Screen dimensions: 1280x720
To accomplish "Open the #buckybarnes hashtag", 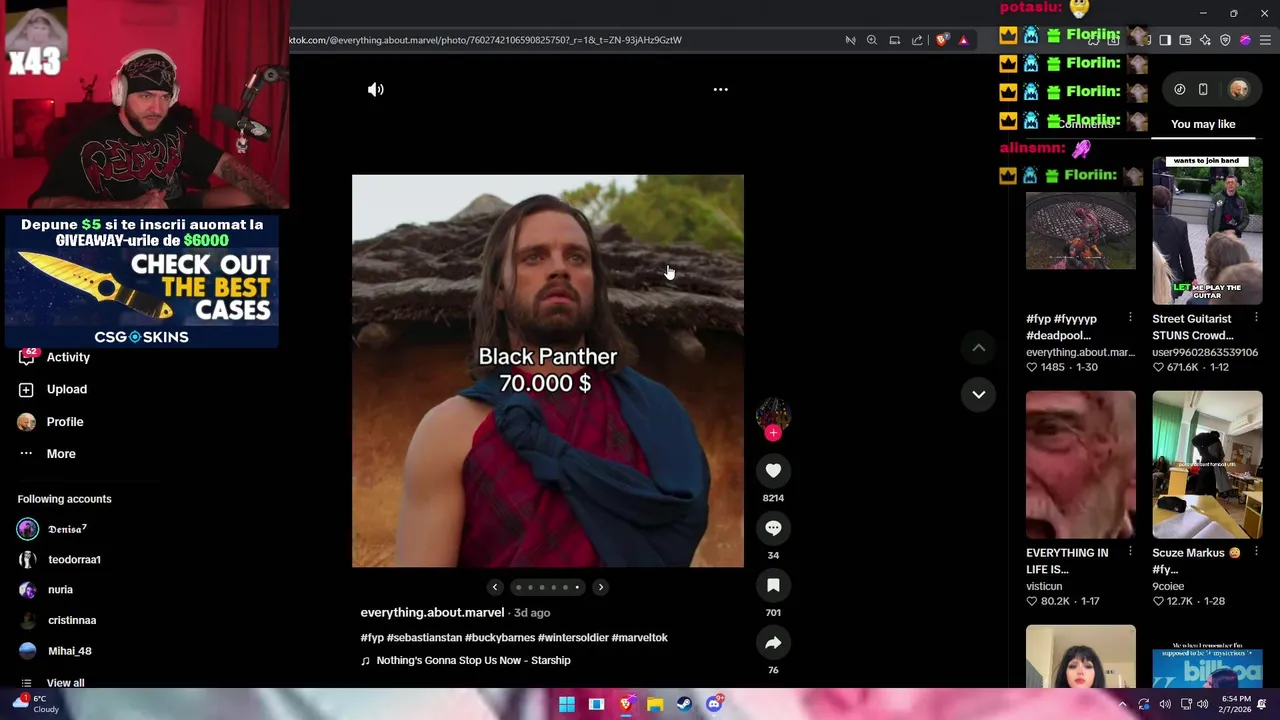I will pos(500,637).
